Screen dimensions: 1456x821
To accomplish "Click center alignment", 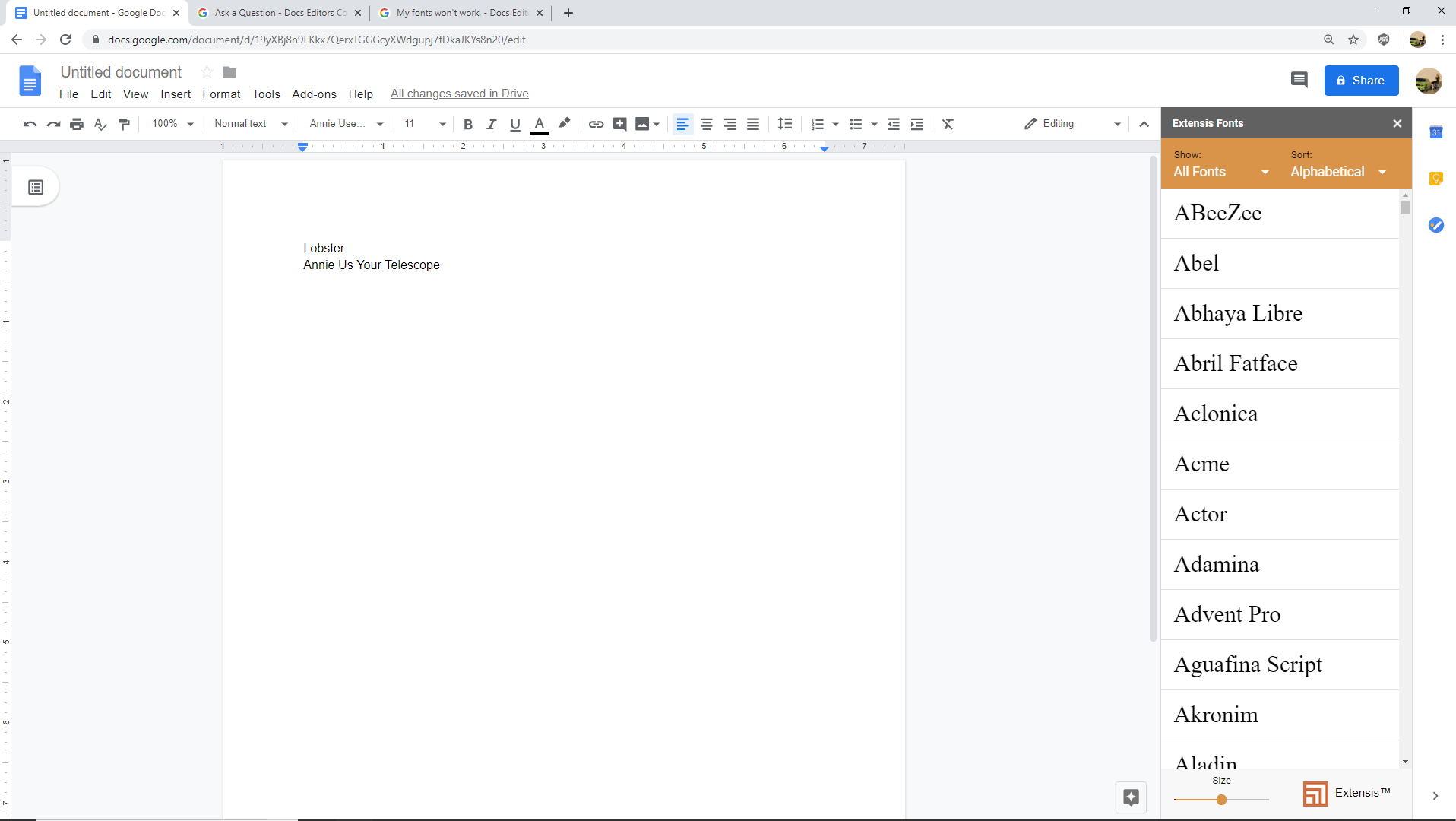I will (707, 124).
